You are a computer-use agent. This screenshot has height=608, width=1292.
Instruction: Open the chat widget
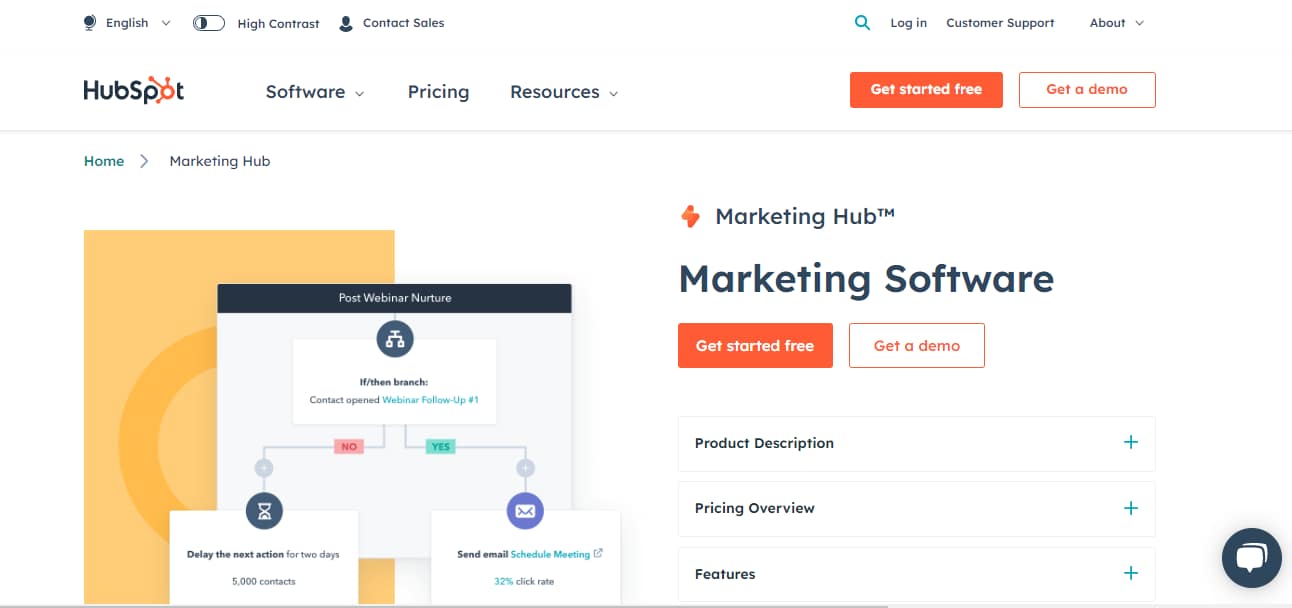coord(1251,558)
